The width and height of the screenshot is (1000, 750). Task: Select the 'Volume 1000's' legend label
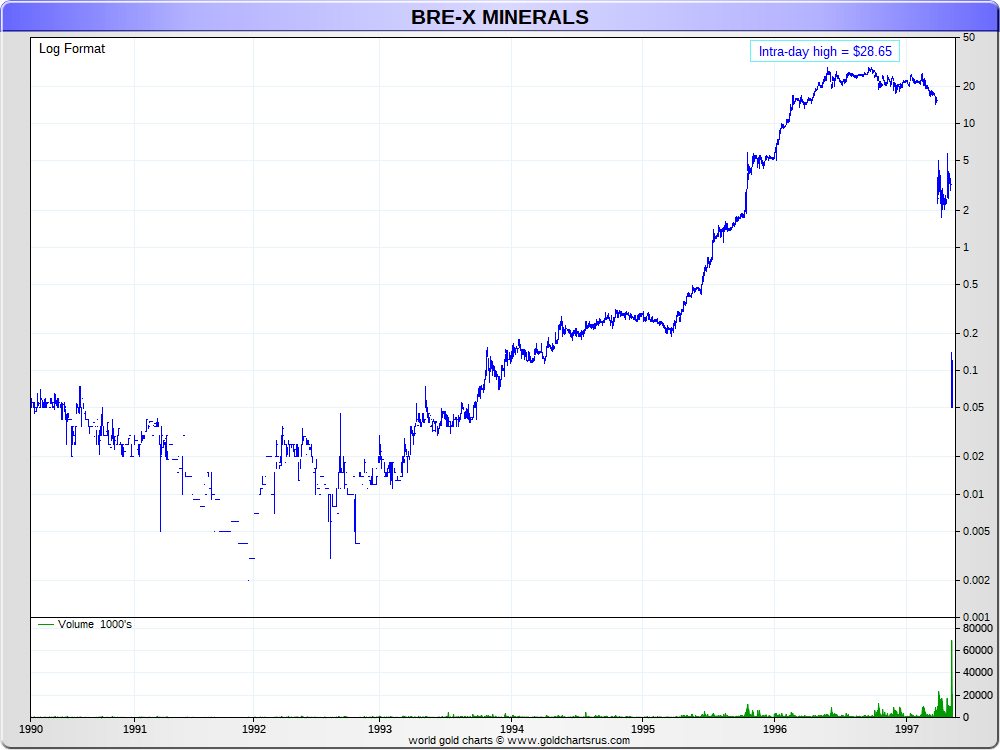[95, 624]
